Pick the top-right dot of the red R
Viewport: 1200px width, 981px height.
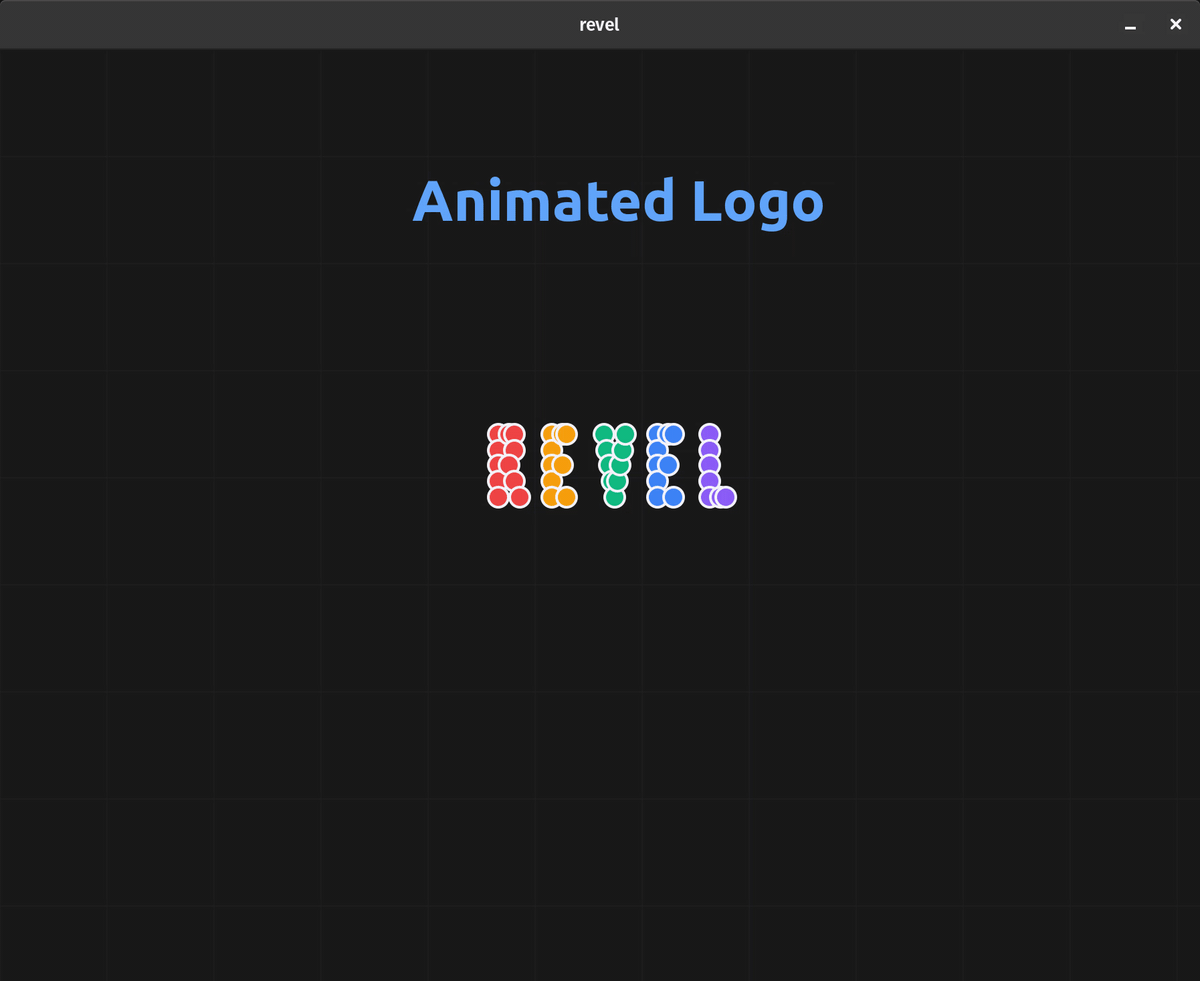(515, 434)
